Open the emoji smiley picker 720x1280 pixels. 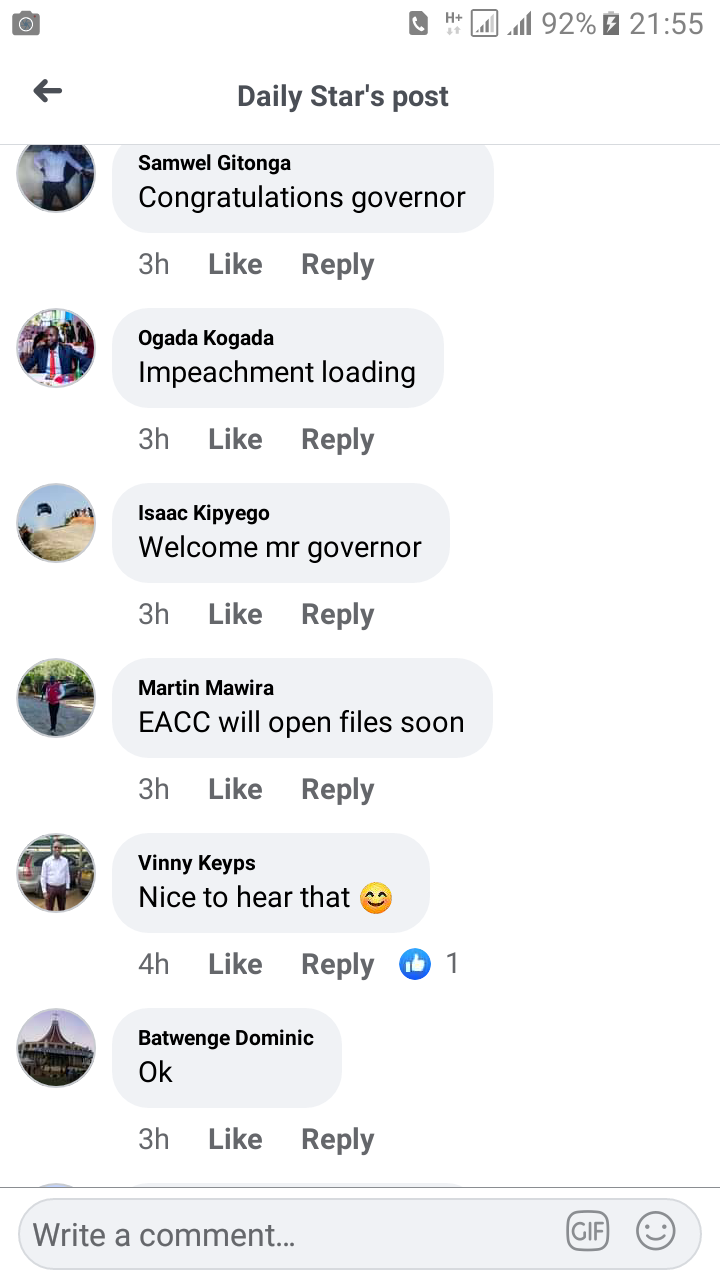656,1232
